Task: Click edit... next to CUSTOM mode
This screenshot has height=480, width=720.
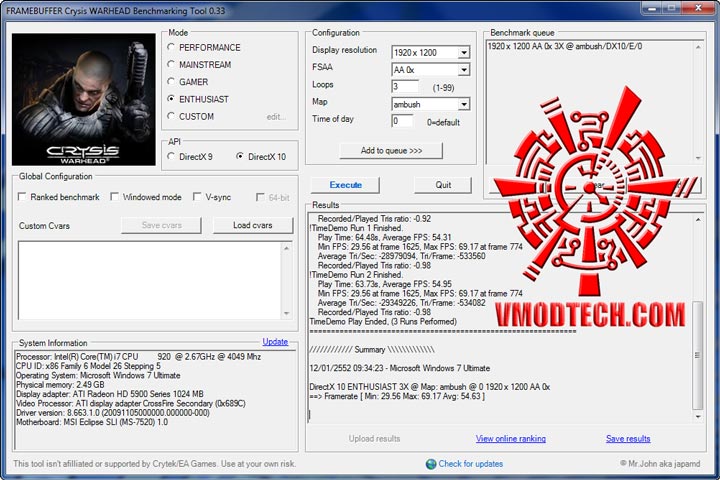Action: [x=276, y=117]
